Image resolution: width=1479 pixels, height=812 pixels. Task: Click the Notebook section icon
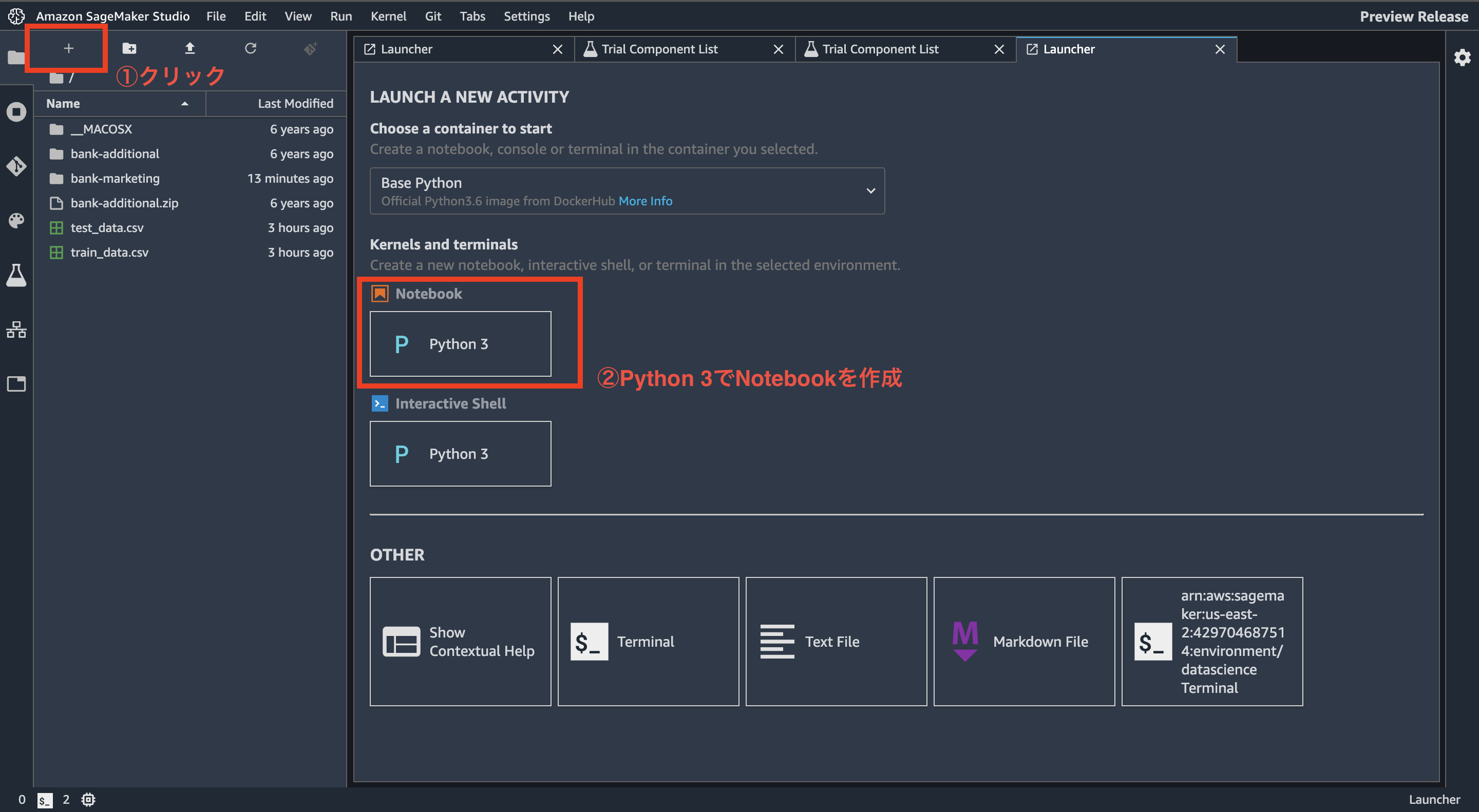click(380, 294)
